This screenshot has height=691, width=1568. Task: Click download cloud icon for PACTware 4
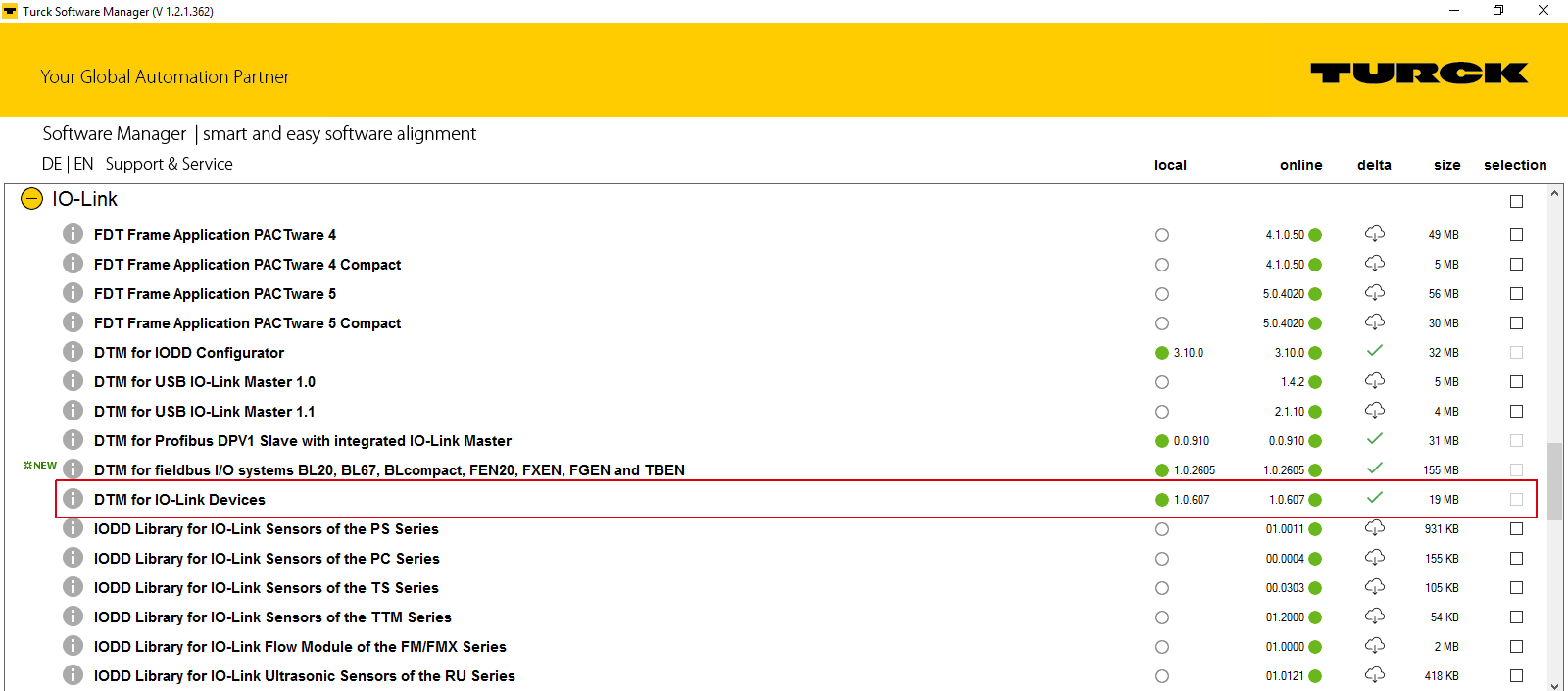[x=1375, y=233]
